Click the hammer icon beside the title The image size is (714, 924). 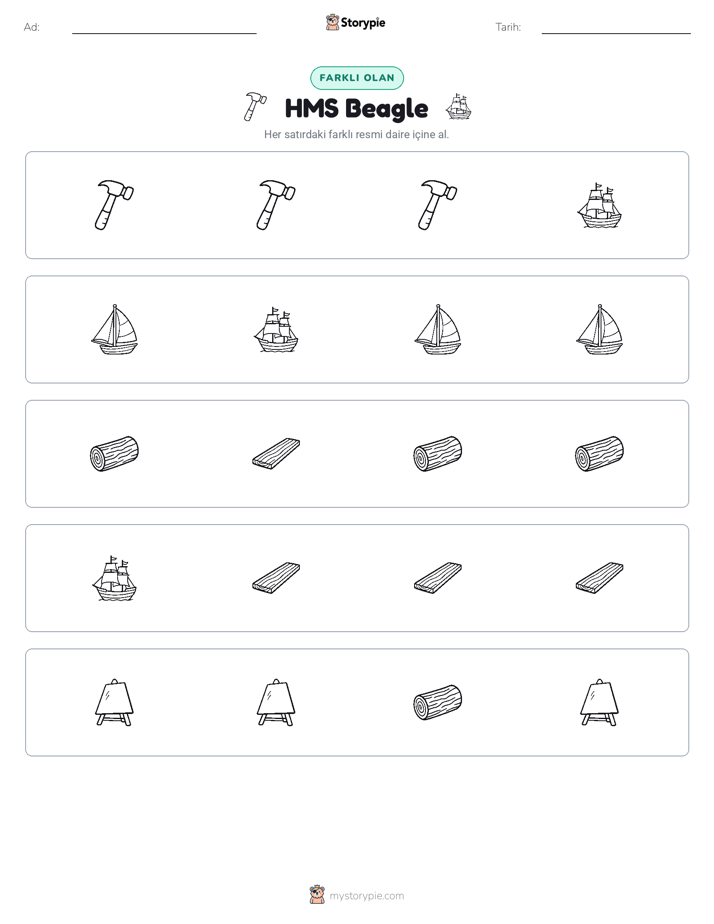coord(254,107)
